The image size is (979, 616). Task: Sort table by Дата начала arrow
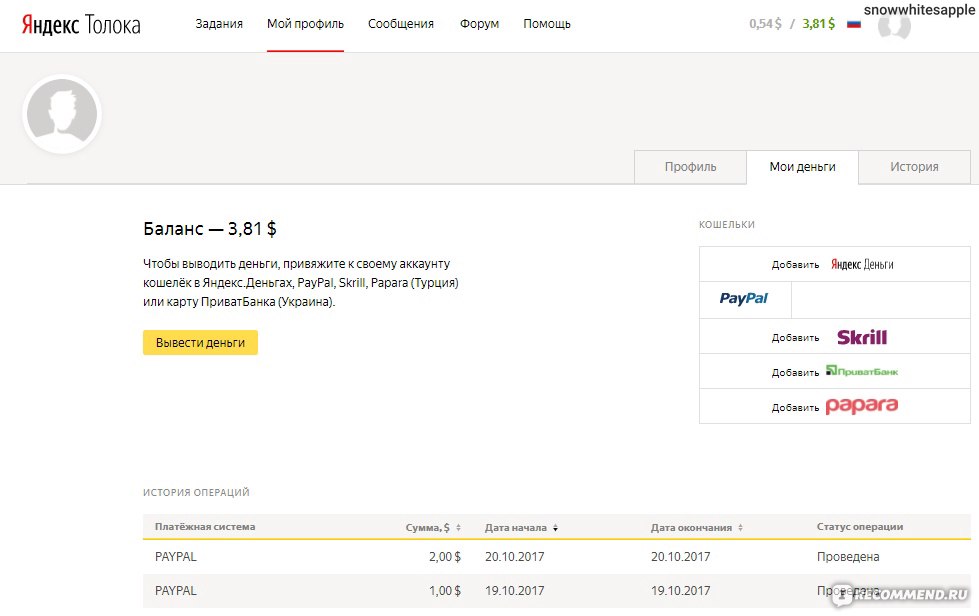(x=555, y=528)
